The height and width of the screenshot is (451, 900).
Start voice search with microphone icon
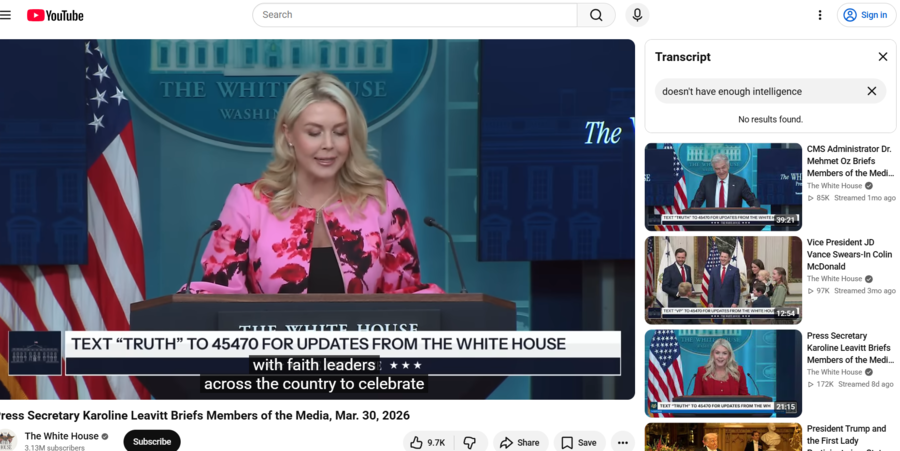point(637,15)
